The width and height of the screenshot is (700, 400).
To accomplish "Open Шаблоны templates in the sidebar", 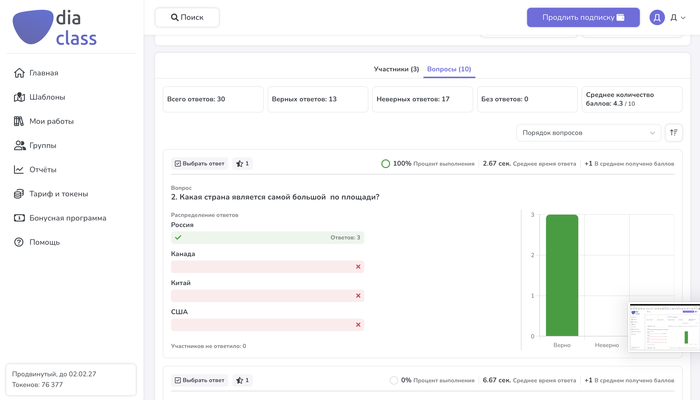I will click(39, 97).
